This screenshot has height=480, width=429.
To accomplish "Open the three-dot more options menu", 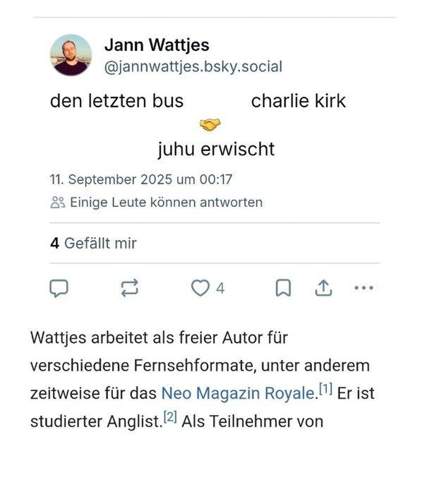I will click(364, 288).
